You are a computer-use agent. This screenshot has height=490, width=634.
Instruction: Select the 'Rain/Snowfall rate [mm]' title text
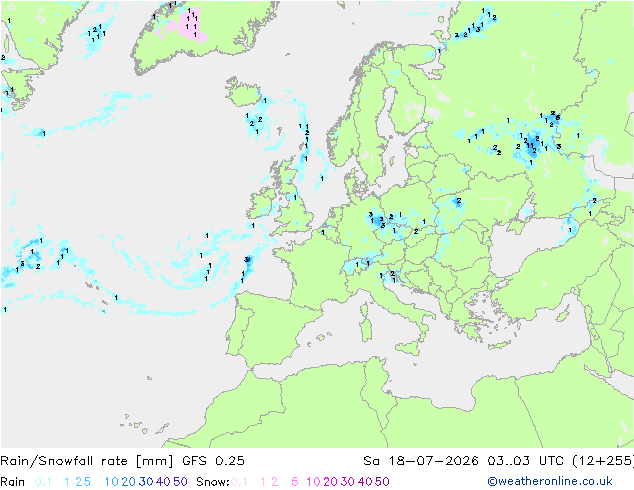[x=87, y=461]
